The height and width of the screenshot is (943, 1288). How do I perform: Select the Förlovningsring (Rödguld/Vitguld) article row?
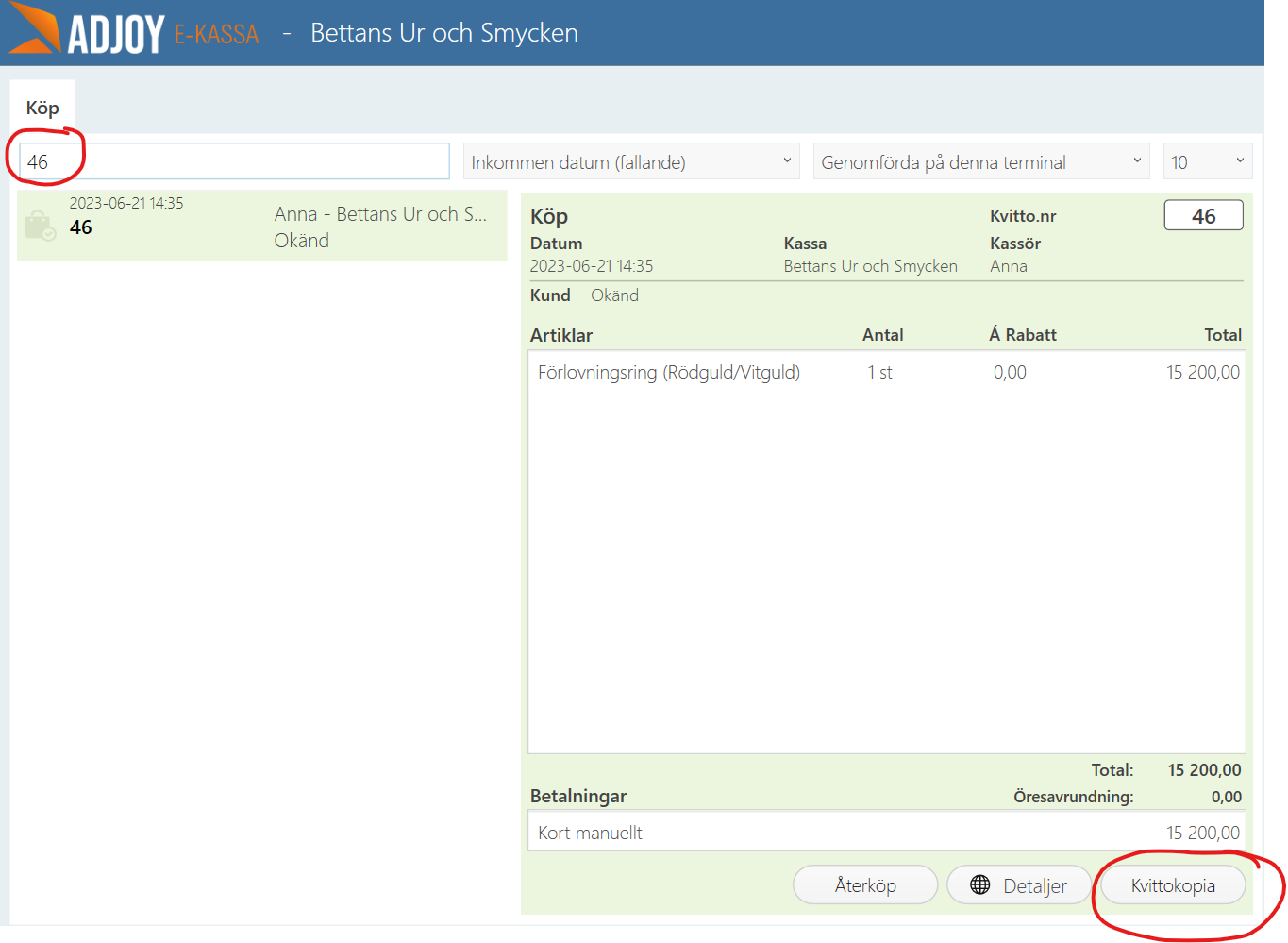coord(668,373)
